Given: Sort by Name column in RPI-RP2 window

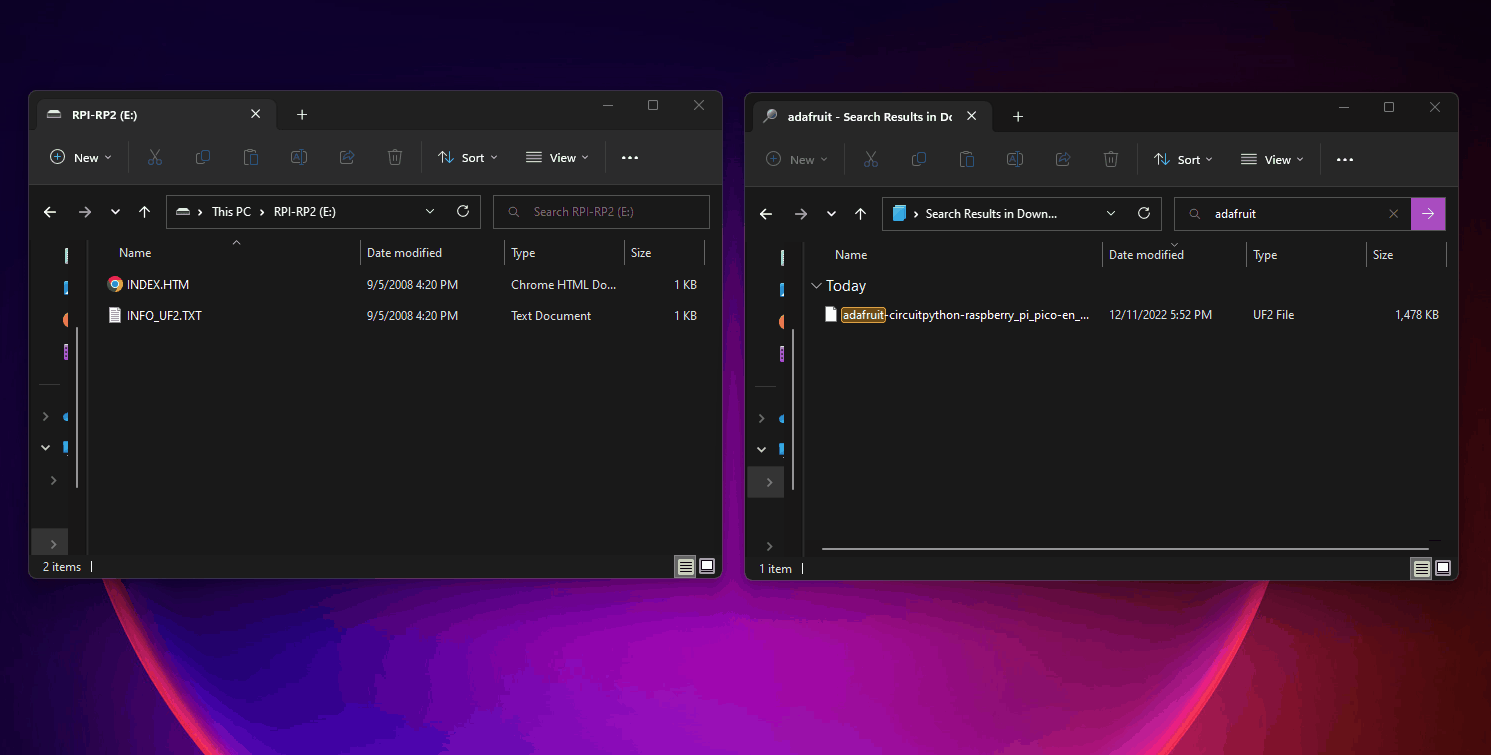Looking at the screenshot, I should (x=135, y=253).
